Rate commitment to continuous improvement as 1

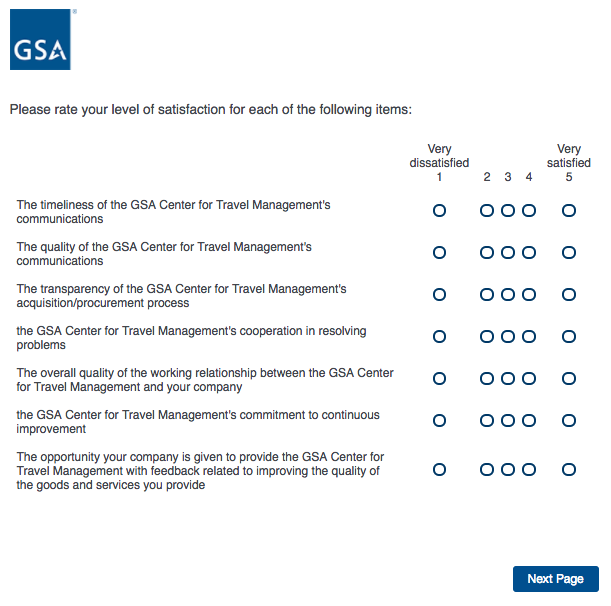coord(439,421)
